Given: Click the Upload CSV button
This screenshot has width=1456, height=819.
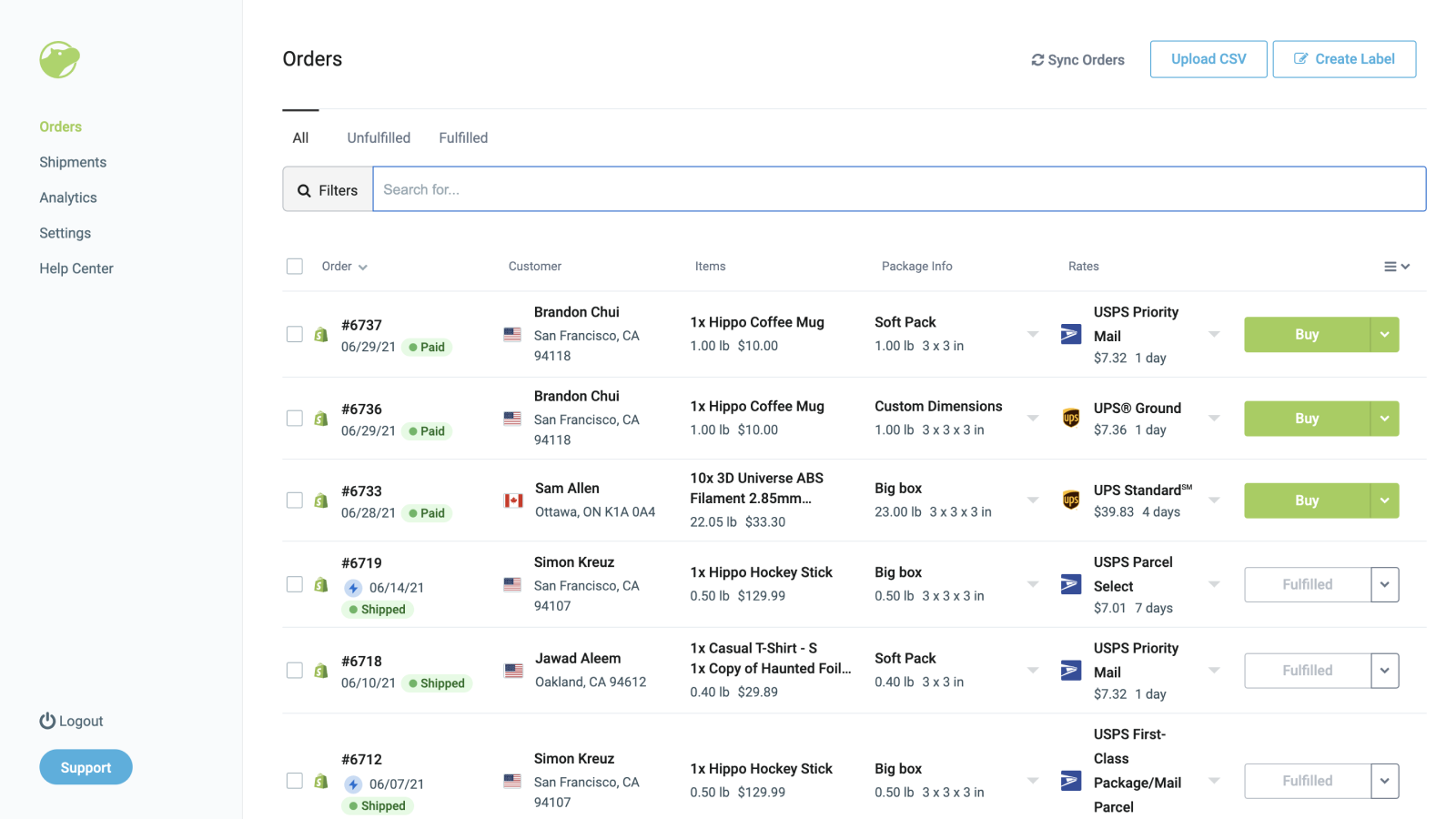Looking at the screenshot, I should 1208,58.
